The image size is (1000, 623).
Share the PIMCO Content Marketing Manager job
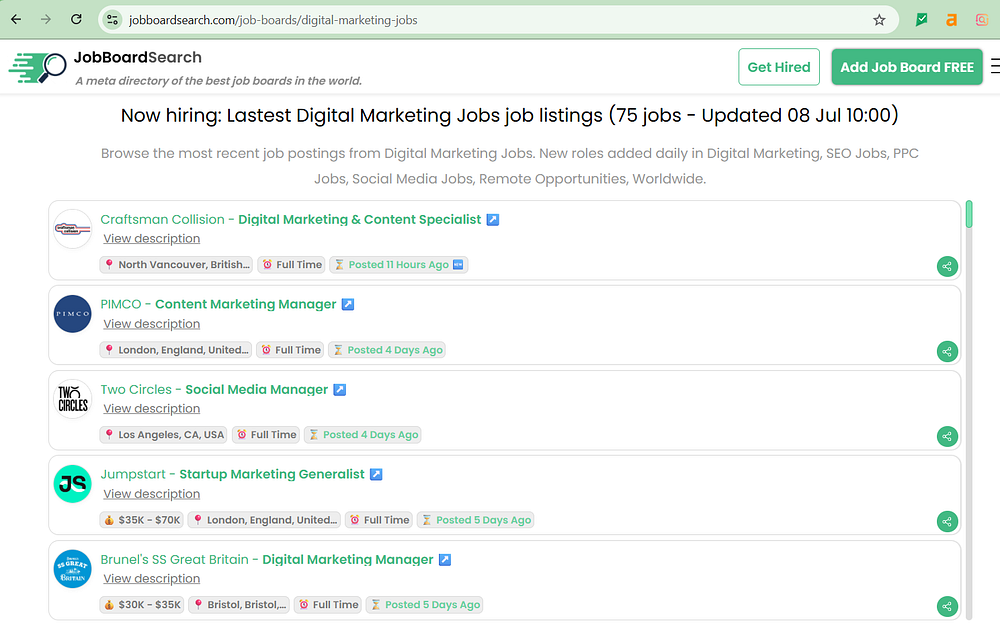coord(947,351)
